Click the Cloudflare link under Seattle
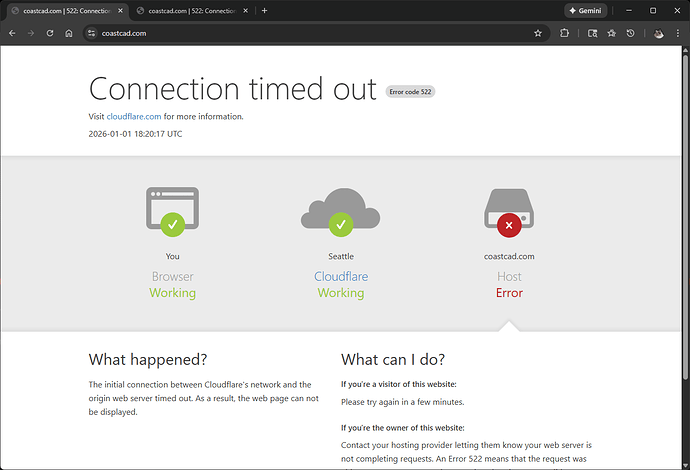 [340, 276]
